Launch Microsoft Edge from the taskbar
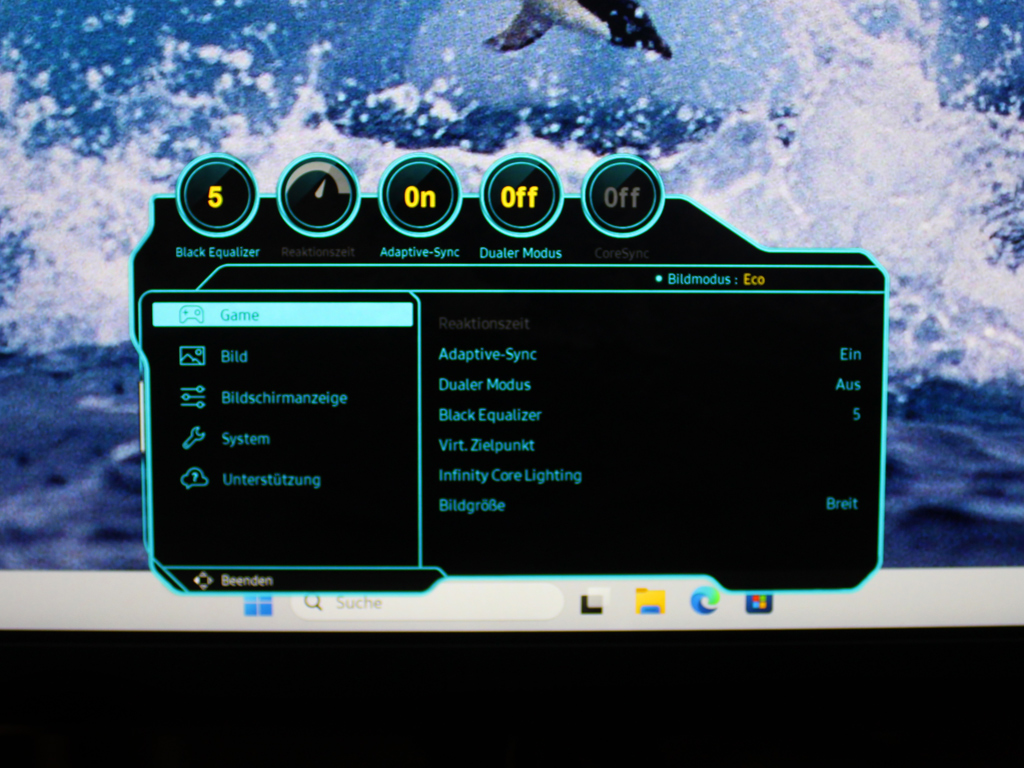The width and height of the screenshot is (1024, 768). [705, 601]
